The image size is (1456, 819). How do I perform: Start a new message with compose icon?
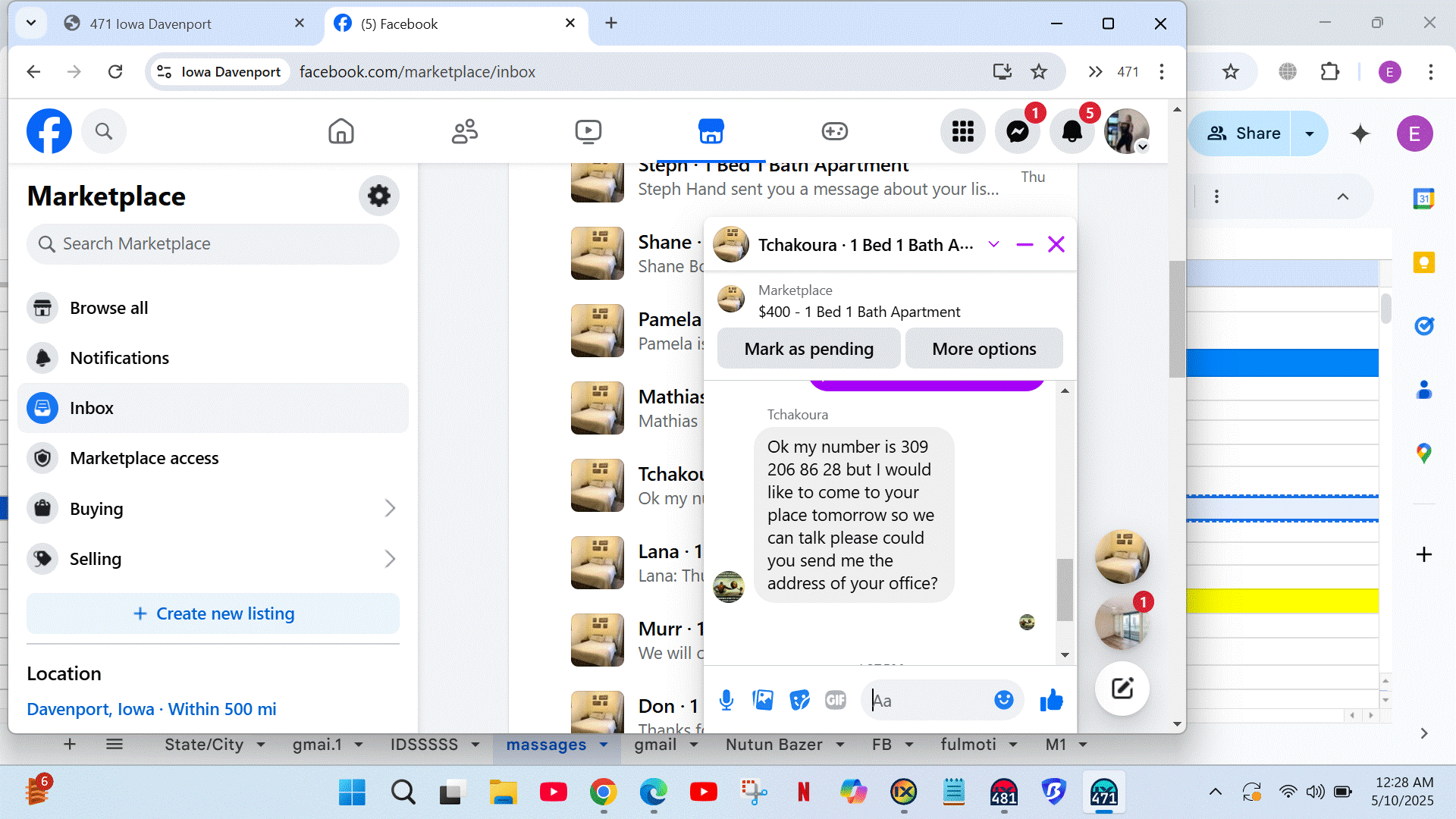[1122, 689]
